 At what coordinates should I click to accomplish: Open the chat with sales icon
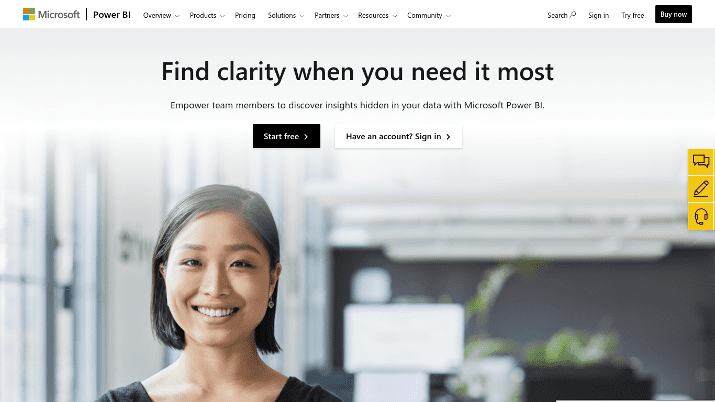point(700,161)
